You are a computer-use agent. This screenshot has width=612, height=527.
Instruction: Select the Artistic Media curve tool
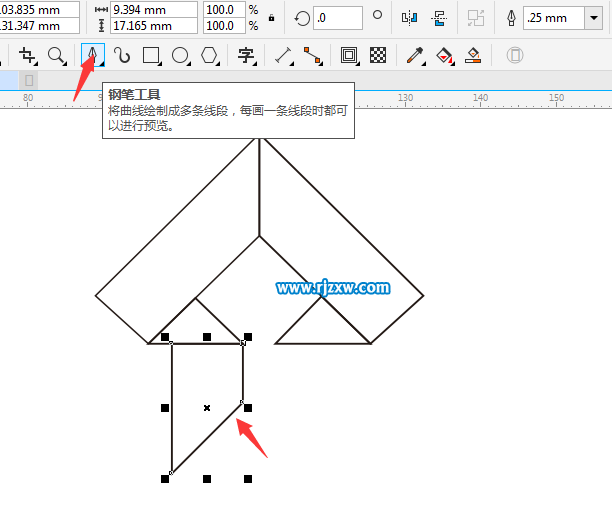pyautogui.click(x=122, y=55)
